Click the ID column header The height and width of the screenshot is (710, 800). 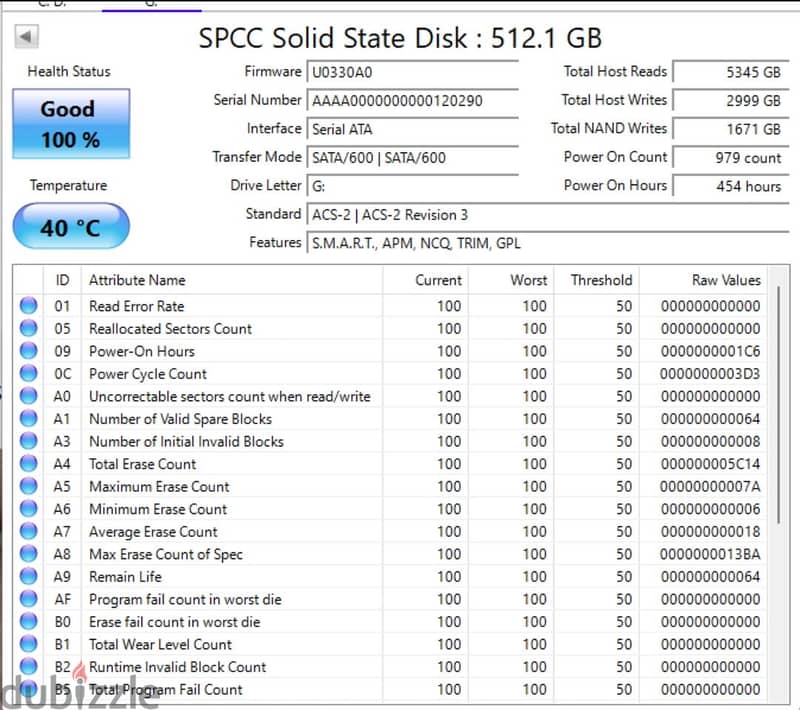click(62, 280)
